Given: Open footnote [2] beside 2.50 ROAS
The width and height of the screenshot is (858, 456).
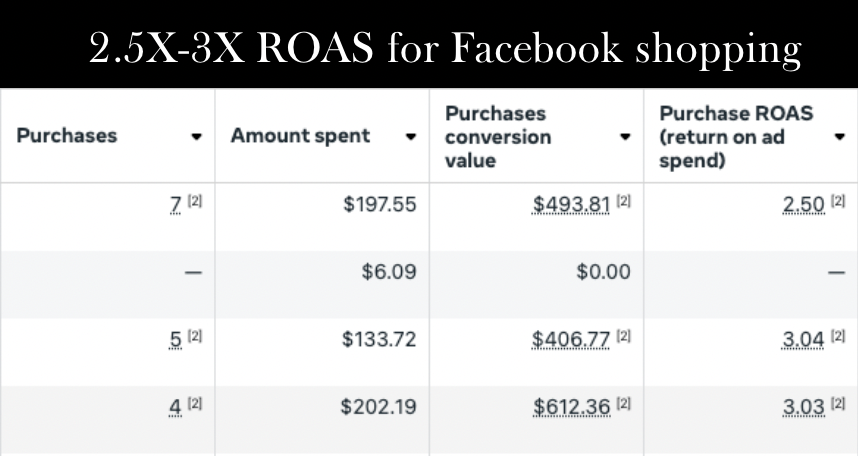Looking at the screenshot, I should 838,201.
